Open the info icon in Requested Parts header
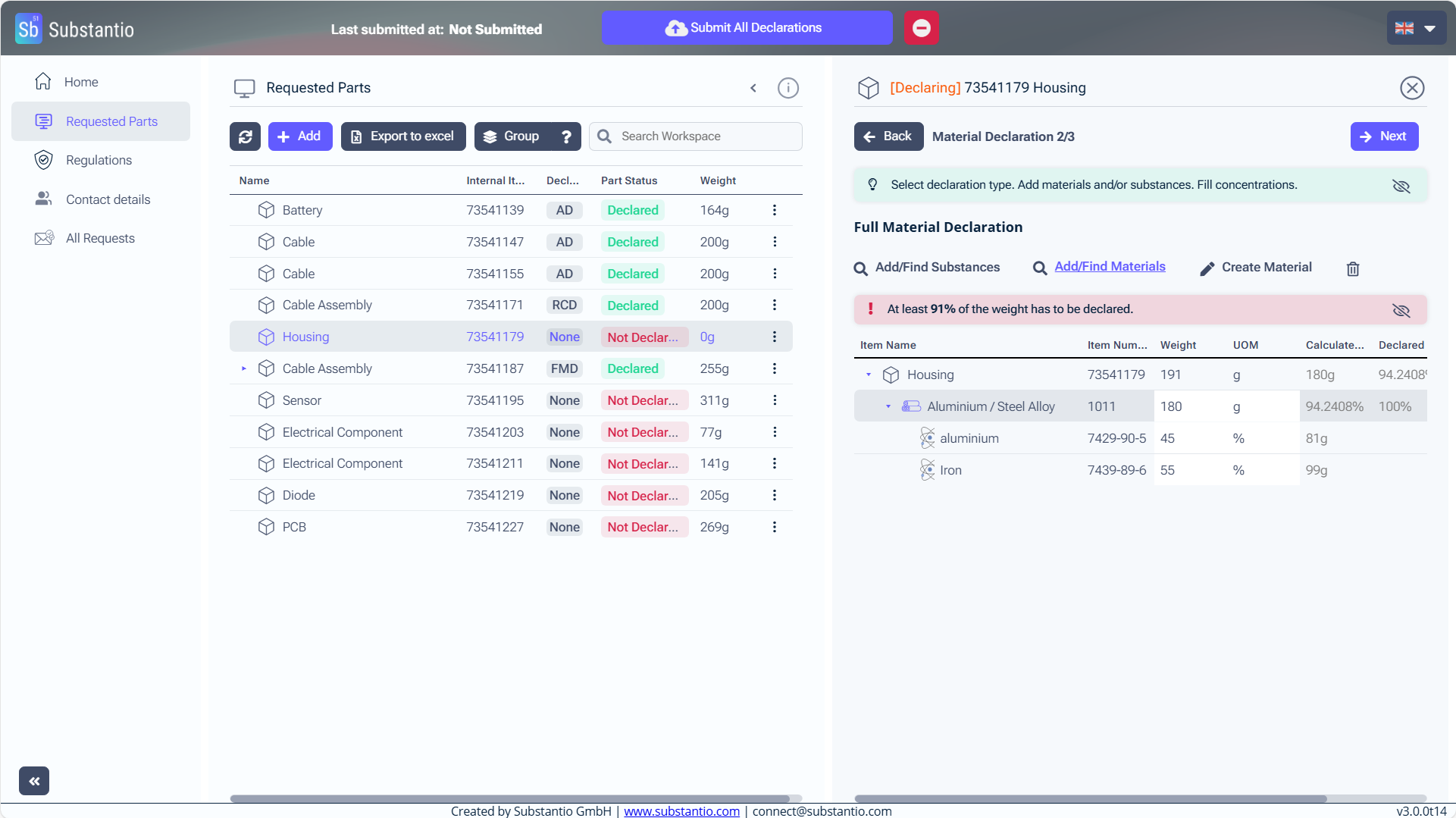This screenshot has height=818, width=1456. click(787, 88)
